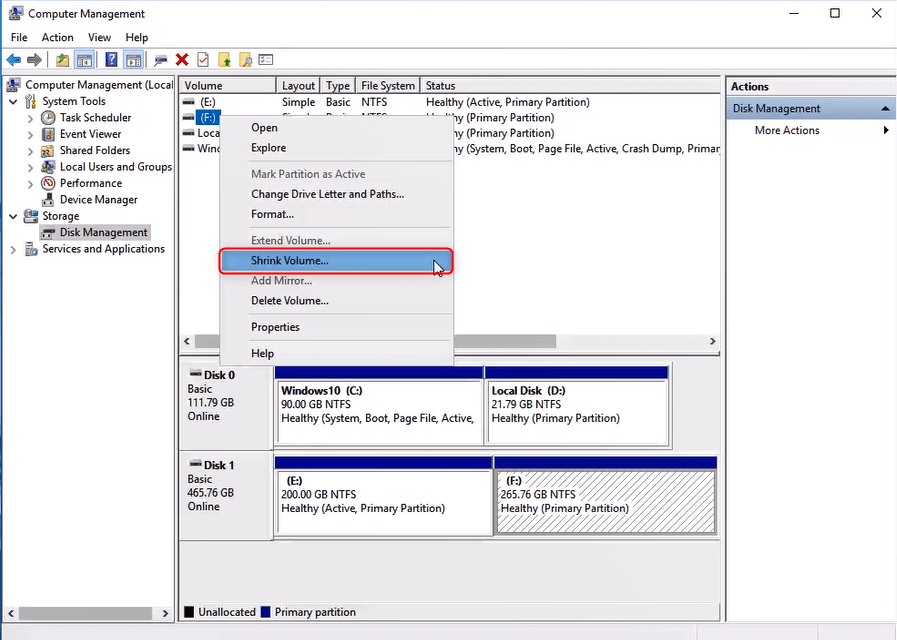The image size is (897, 640).
Task: Expand the Event Viewer node
Action: [x=30, y=134]
